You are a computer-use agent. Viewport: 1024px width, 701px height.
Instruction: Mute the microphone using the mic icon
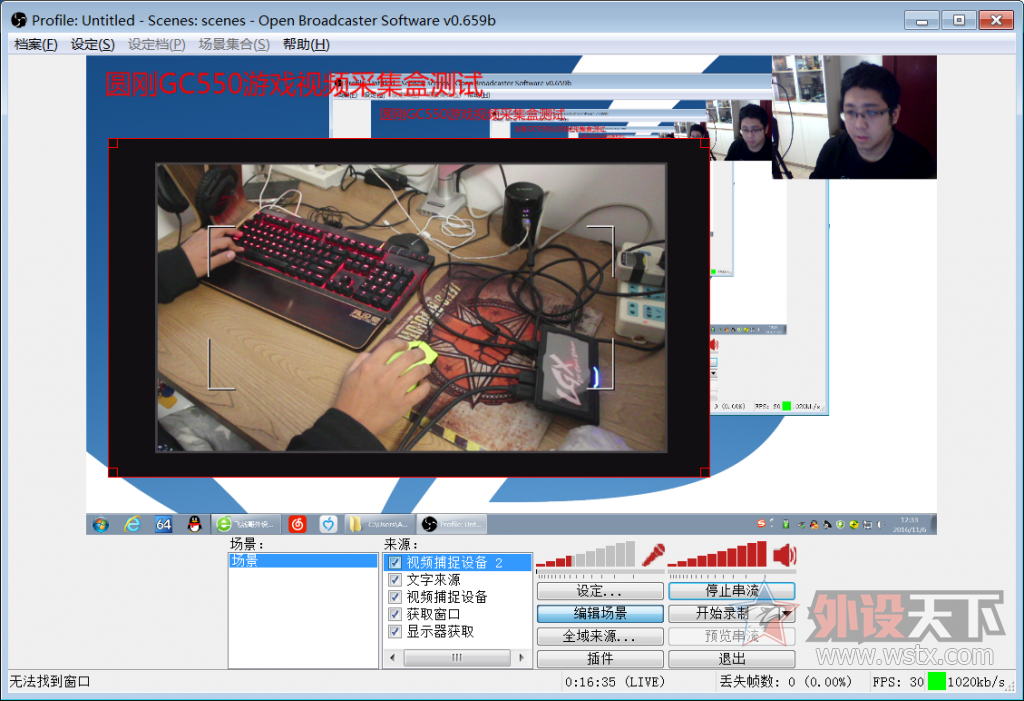tap(653, 555)
